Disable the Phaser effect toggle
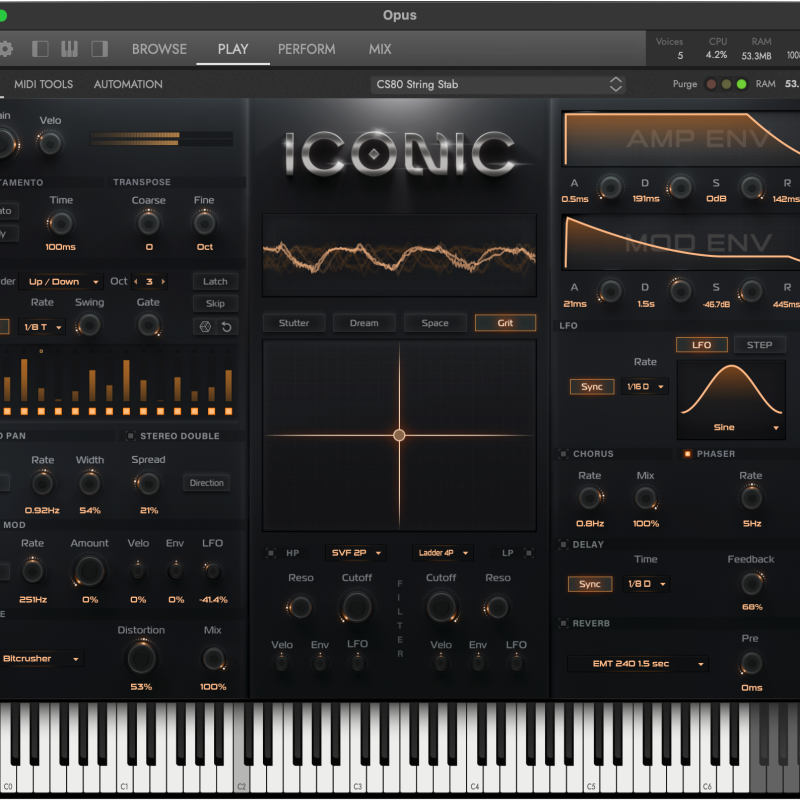 (687, 454)
